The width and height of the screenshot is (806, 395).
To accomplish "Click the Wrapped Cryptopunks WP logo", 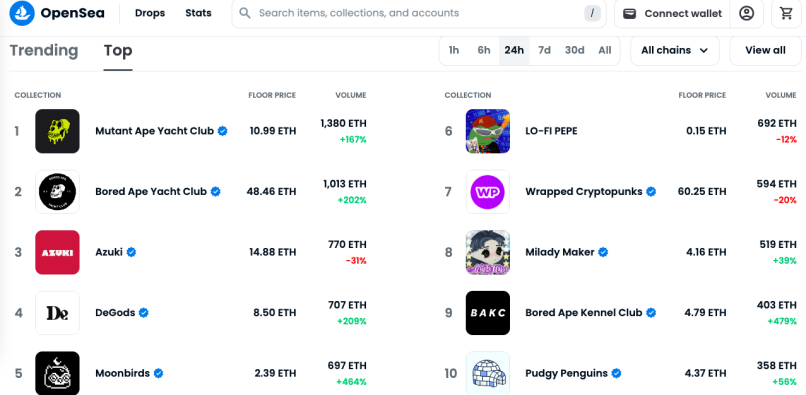I will pyautogui.click(x=487, y=192).
